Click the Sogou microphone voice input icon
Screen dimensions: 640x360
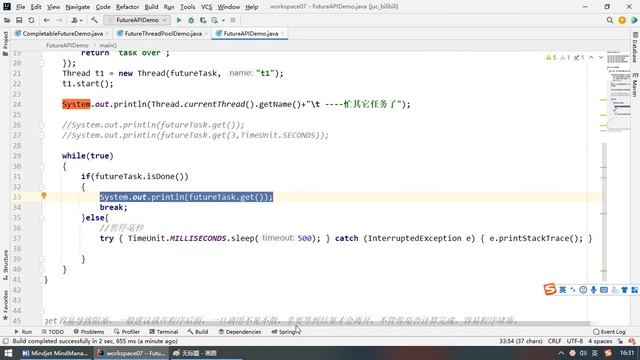(x=593, y=290)
